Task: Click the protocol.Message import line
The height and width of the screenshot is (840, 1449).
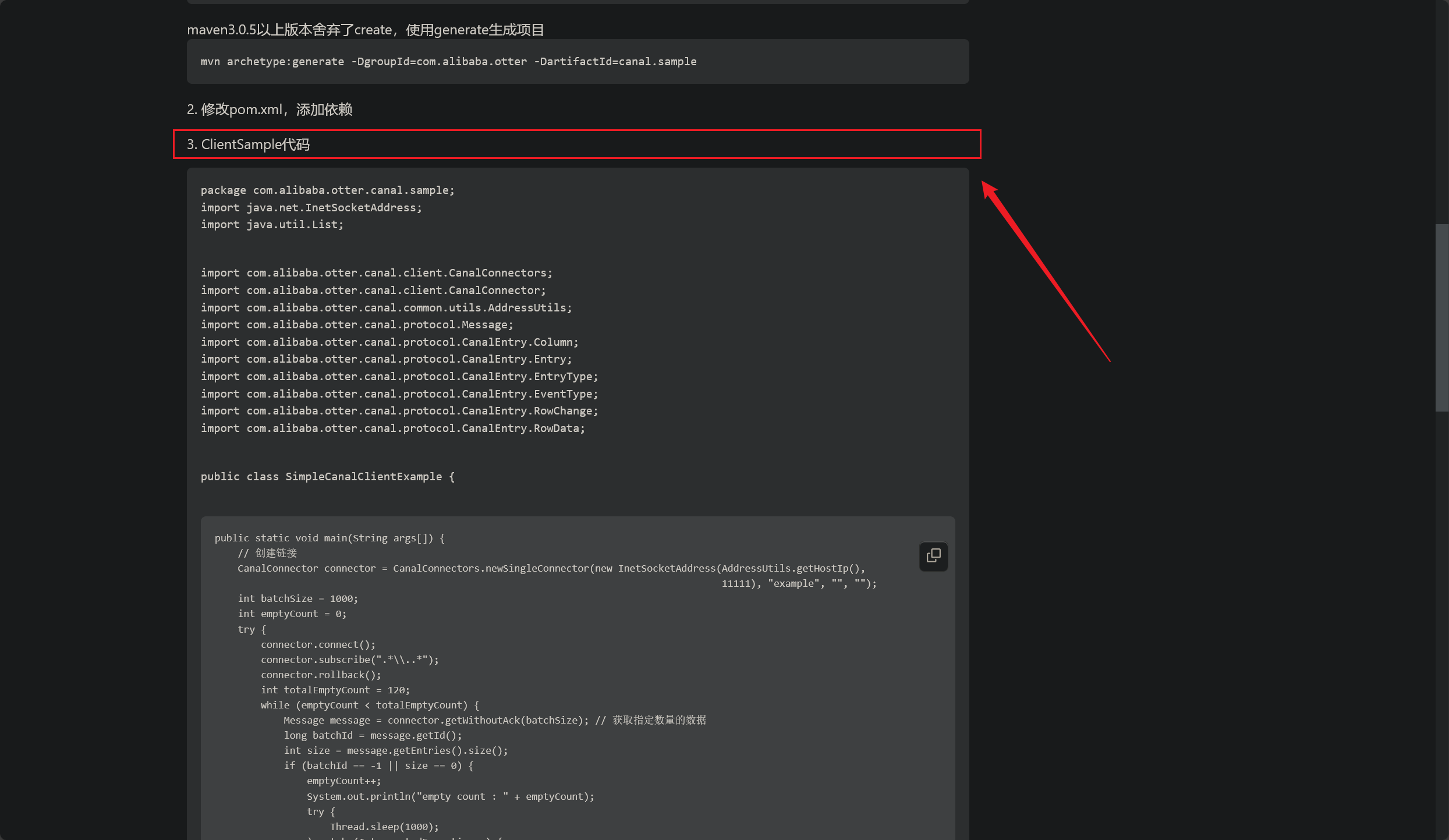Action: [357, 325]
